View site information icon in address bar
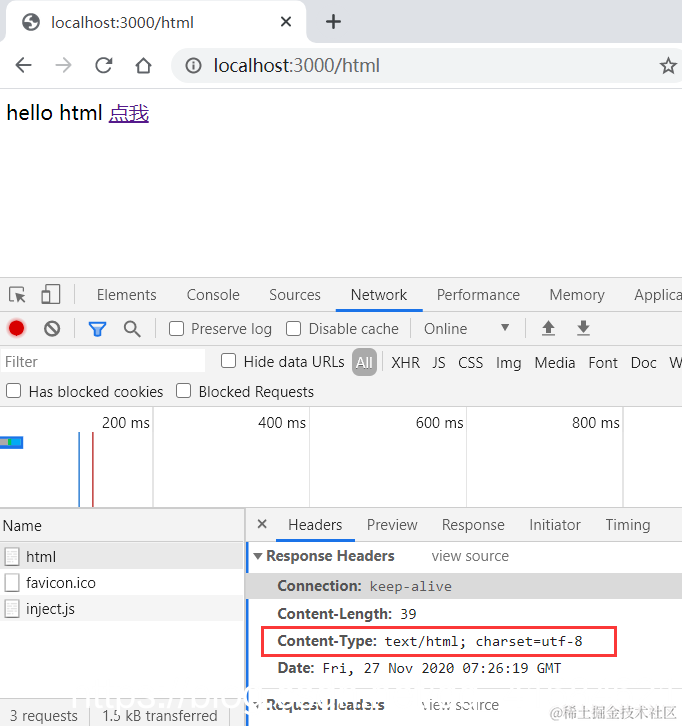Viewport: 682px width, 726px height. pos(193,66)
